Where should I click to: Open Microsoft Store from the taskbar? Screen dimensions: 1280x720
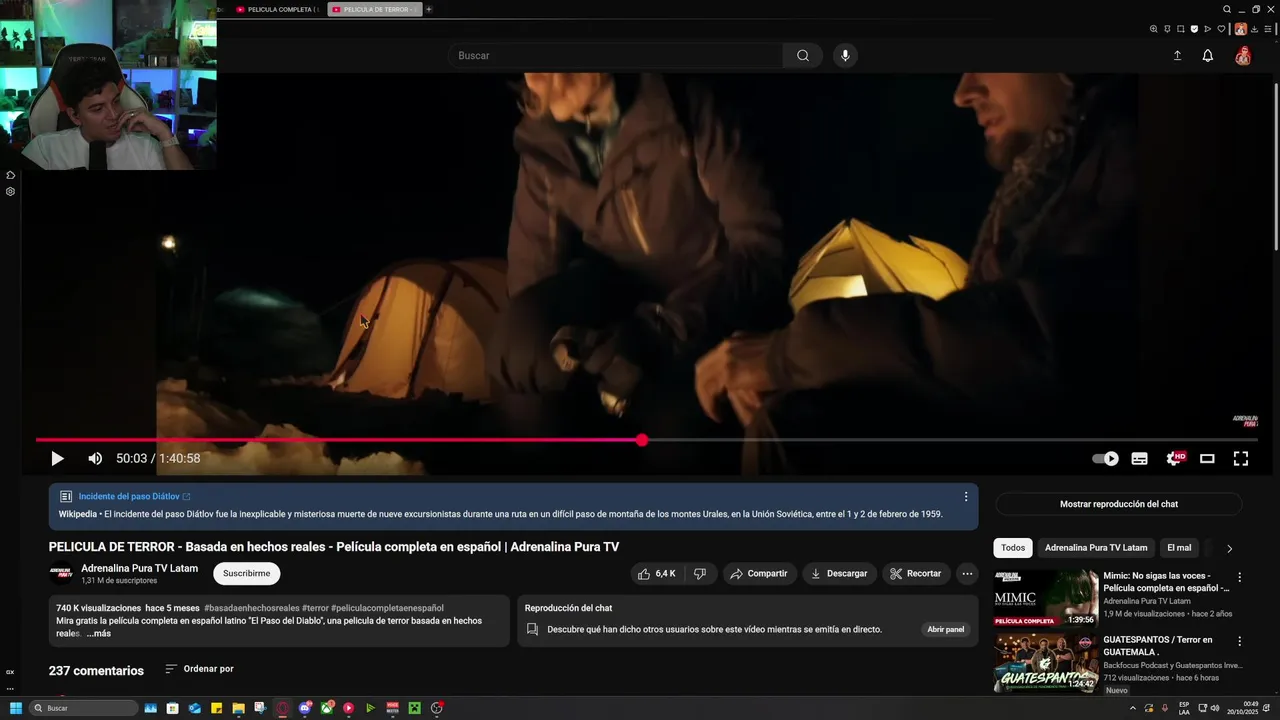point(172,708)
